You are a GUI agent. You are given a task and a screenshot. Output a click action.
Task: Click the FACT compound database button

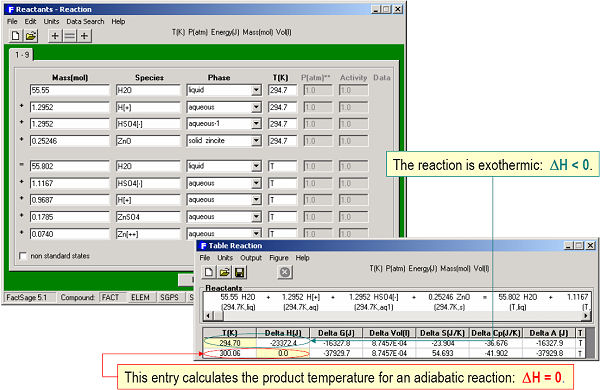coord(111,297)
